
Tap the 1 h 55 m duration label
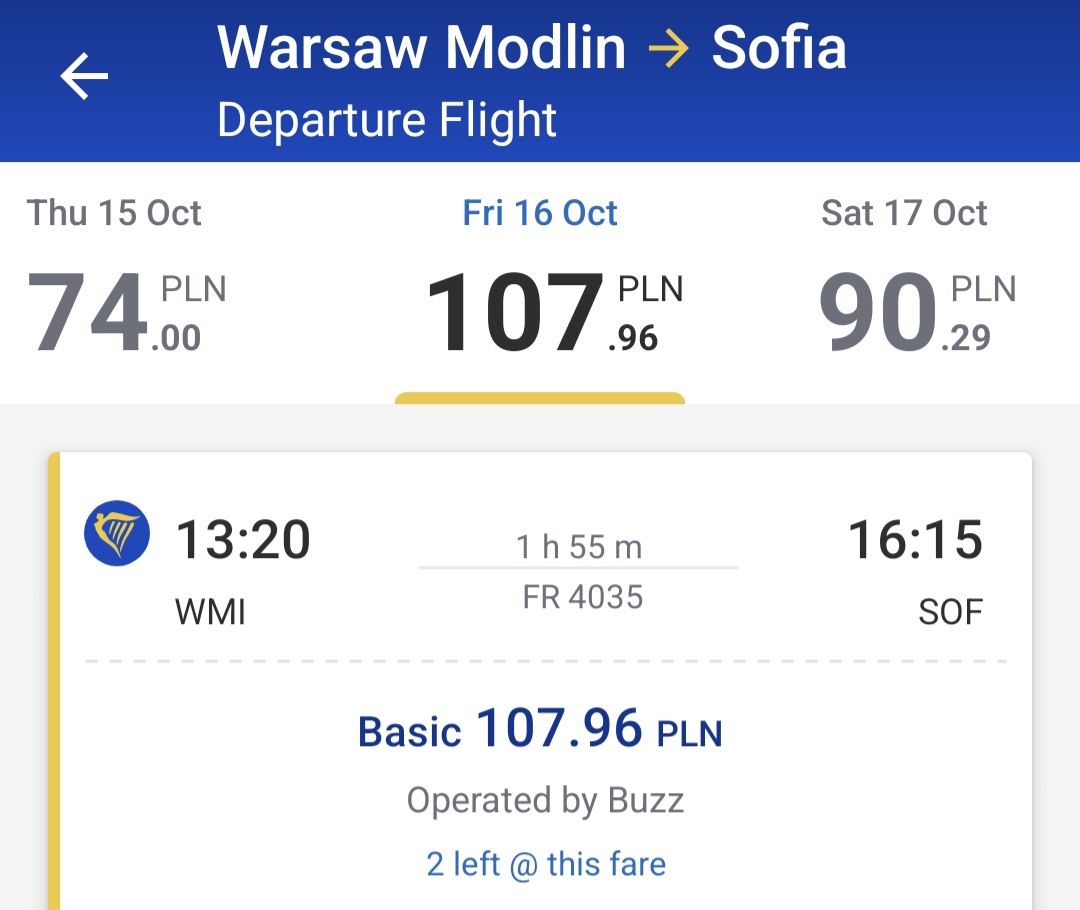(579, 547)
